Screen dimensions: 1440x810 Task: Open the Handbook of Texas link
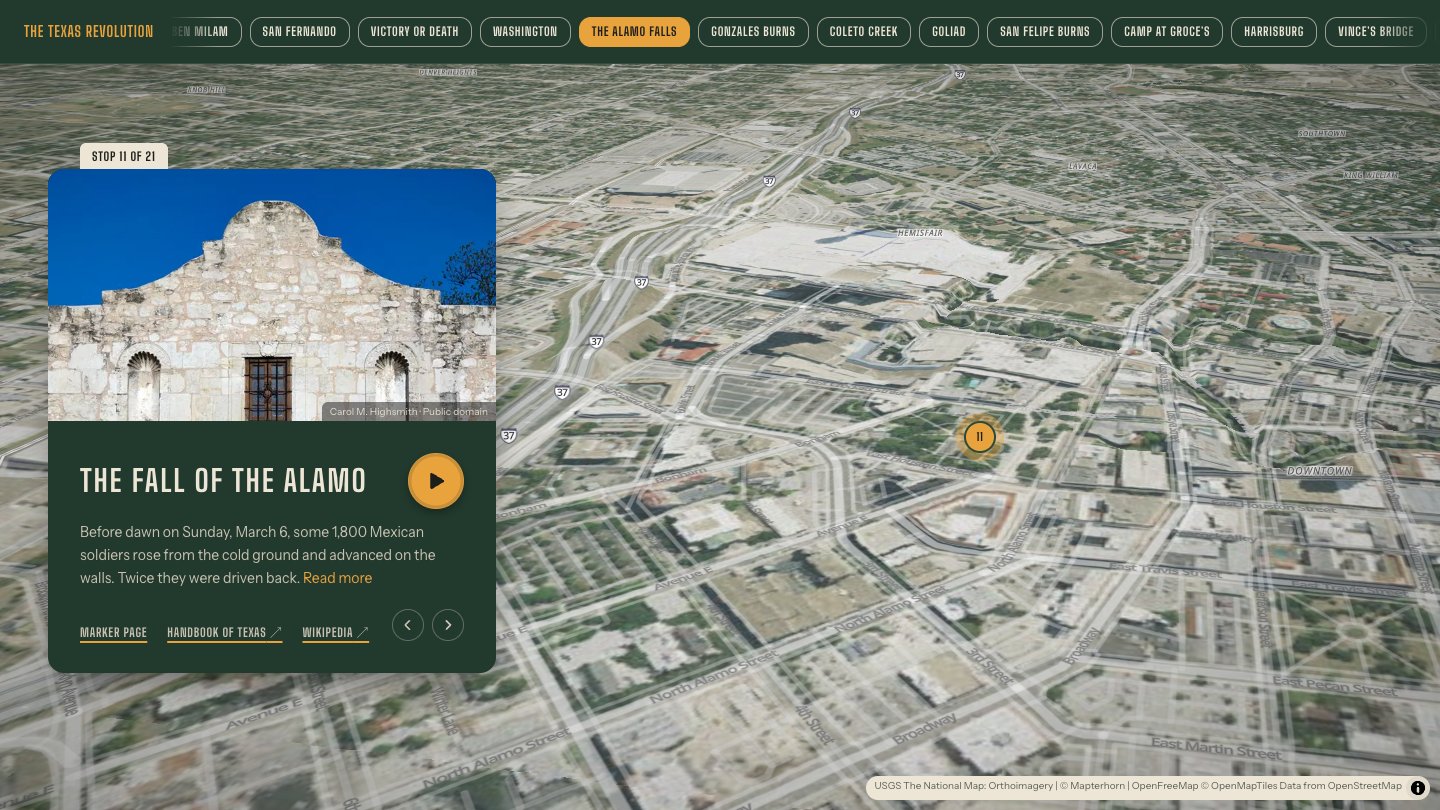225,633
